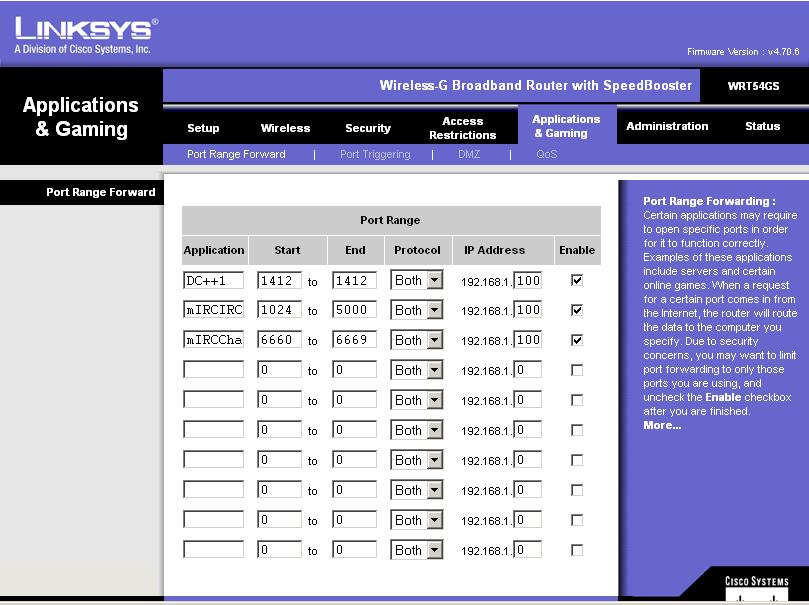Click the Port Range table header
Image resolution: width=809 pixels, height=605 pixels.
pyautogui.click(x=391, y=220)
